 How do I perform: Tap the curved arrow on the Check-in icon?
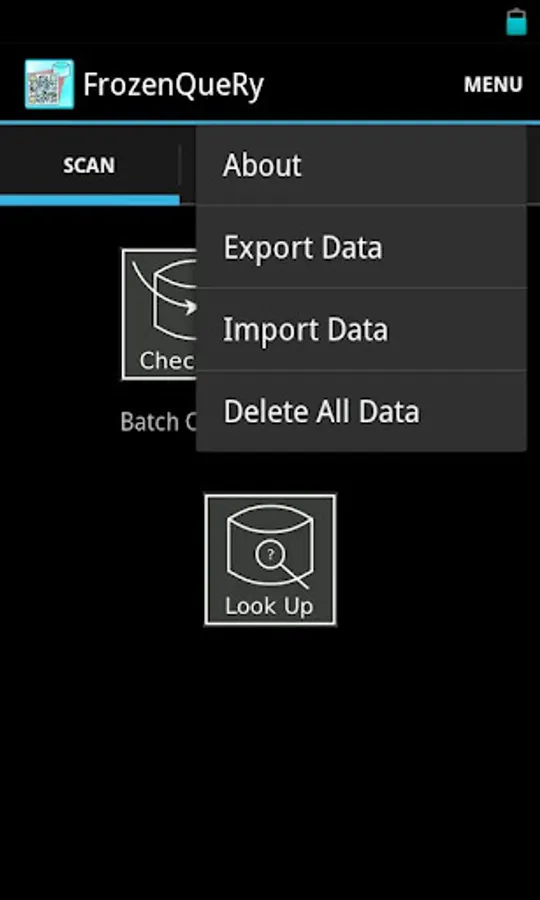(165, 289)
